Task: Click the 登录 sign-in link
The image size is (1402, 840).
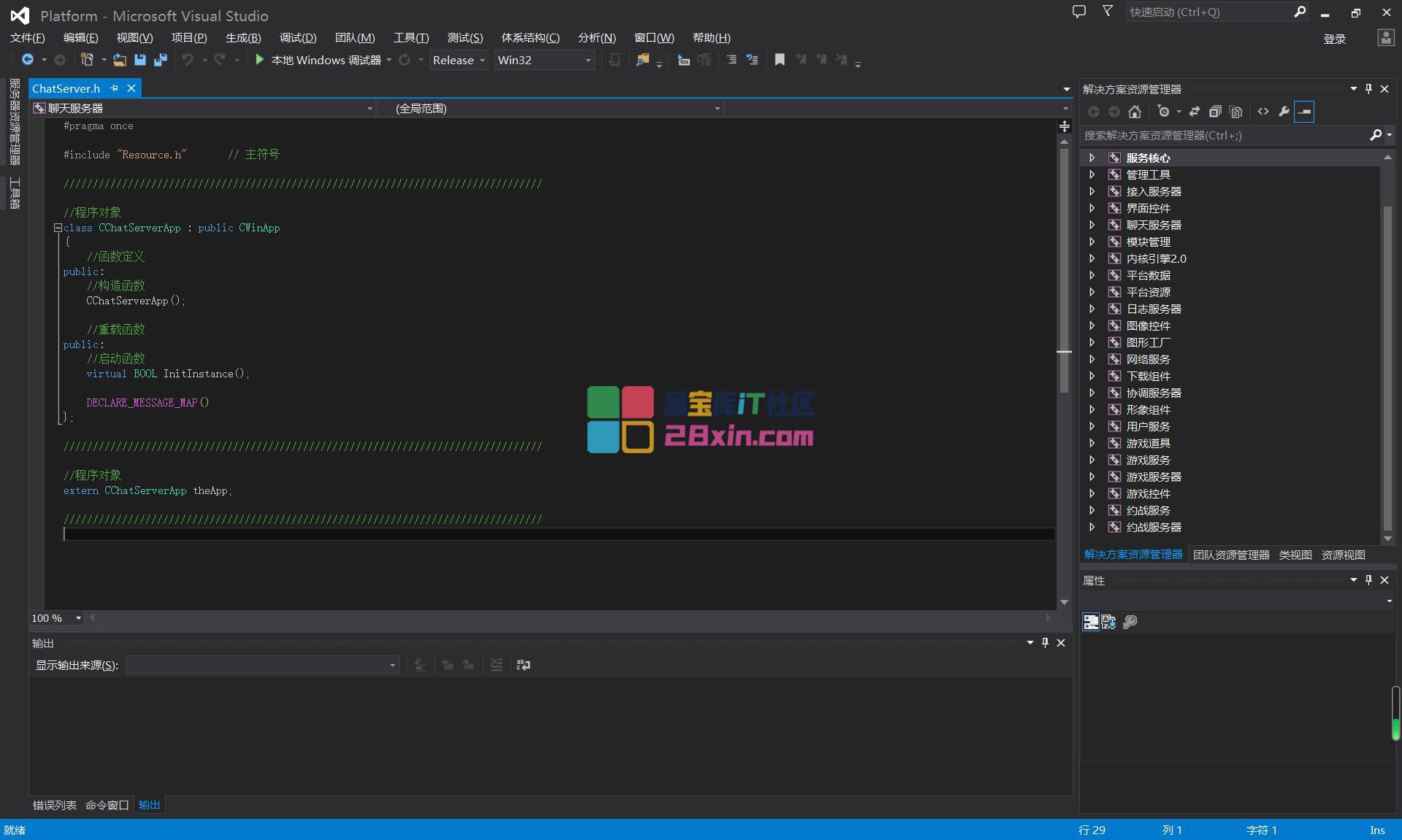Action: click(x=1334, y=39)
